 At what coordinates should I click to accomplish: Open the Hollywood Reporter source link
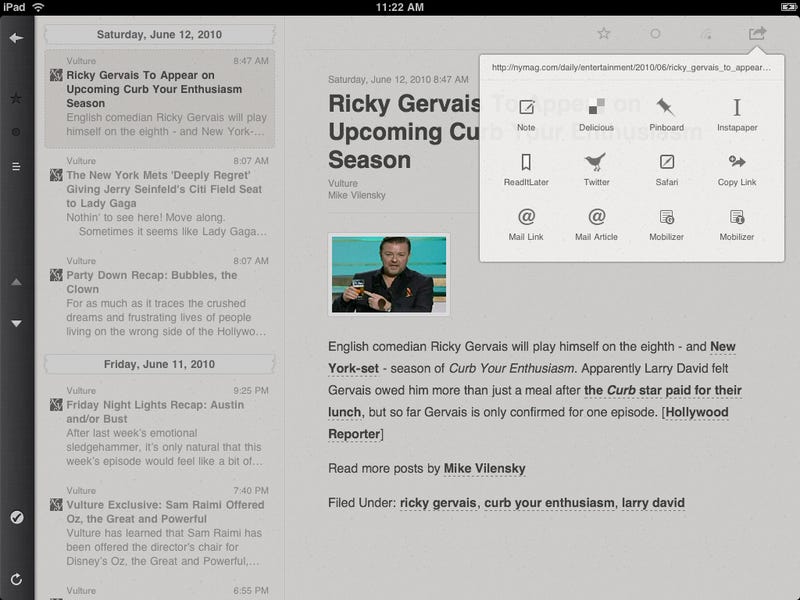click(528, 423)
